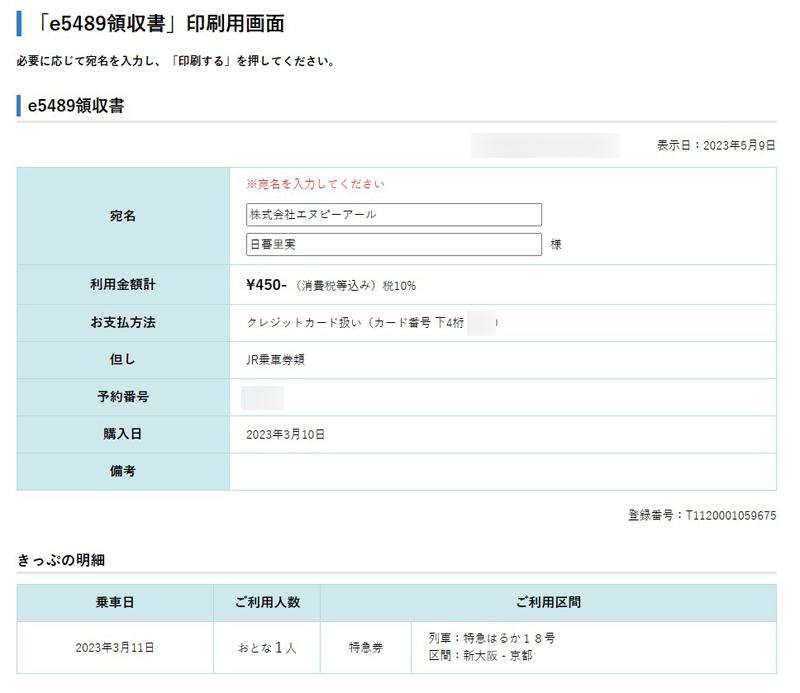Screen dimensions: 800x693
Task: Click the red notice ※宛名を入力してください
Action: [315, 184]
